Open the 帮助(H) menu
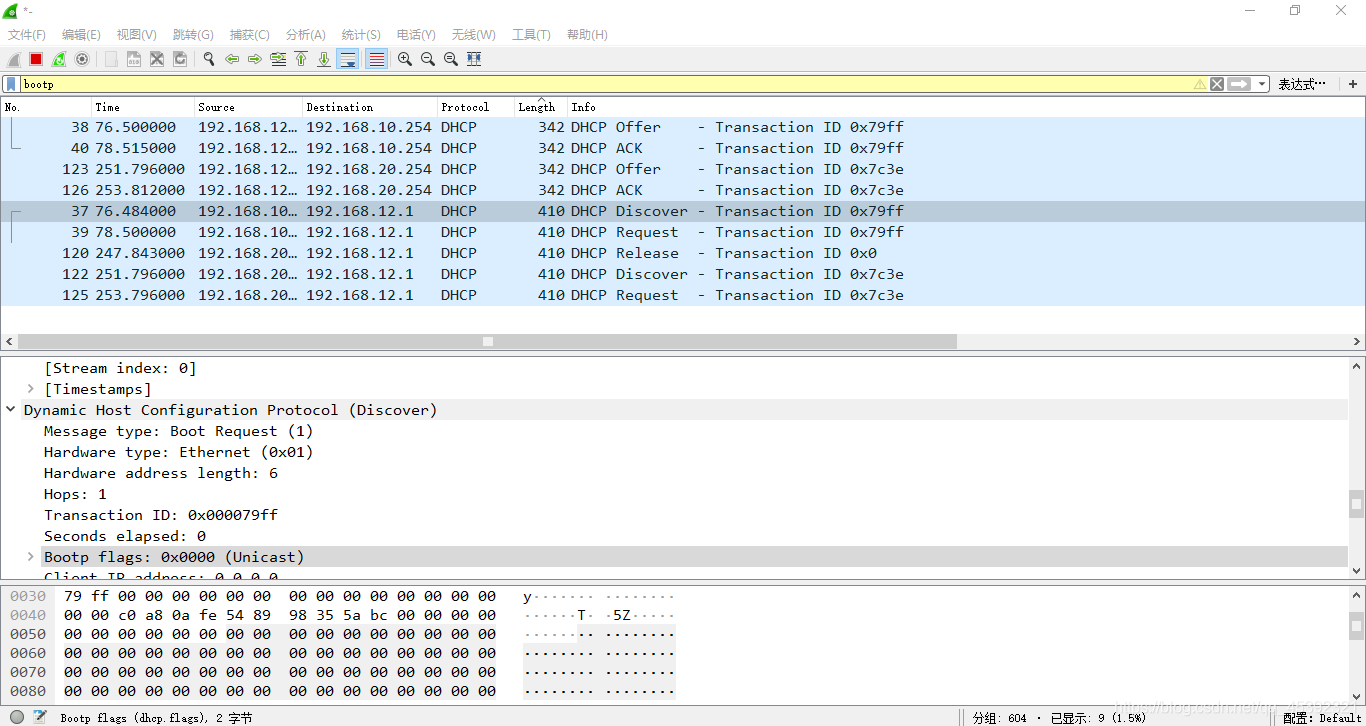 587,34
